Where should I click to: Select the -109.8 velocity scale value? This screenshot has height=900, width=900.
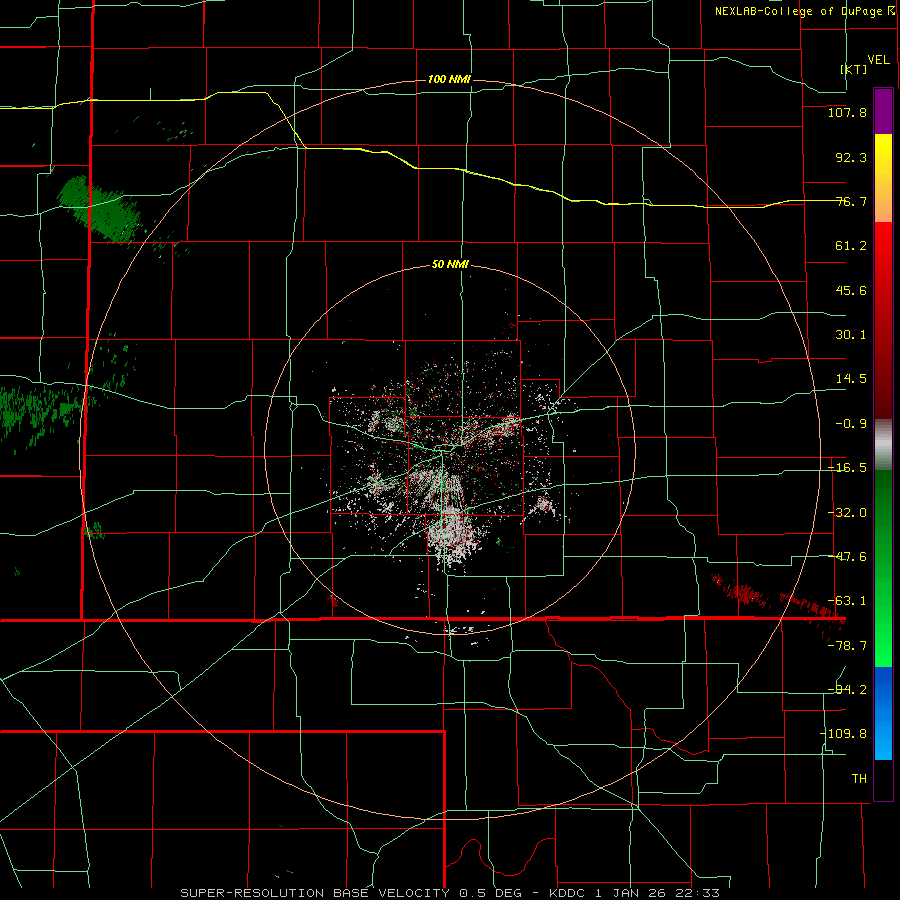(843, 734)
